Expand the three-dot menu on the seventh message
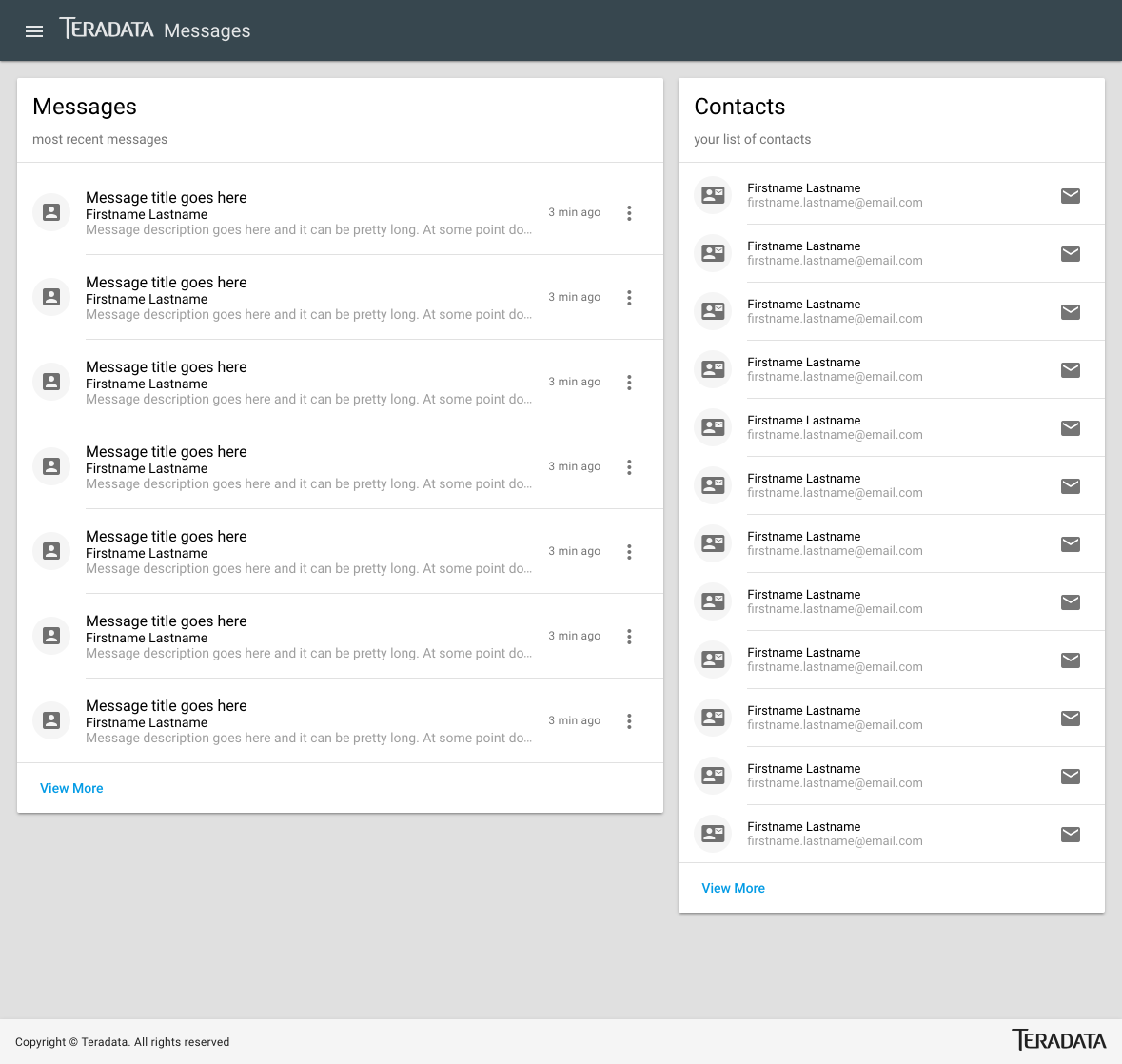 pos(629,721)
